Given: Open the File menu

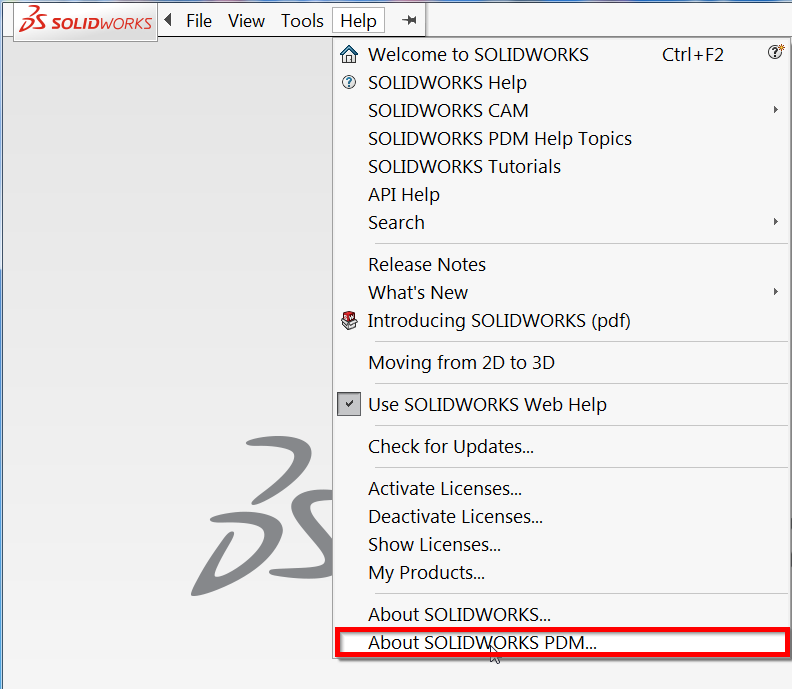Looking at the screenshot, I should coord(199,21).
